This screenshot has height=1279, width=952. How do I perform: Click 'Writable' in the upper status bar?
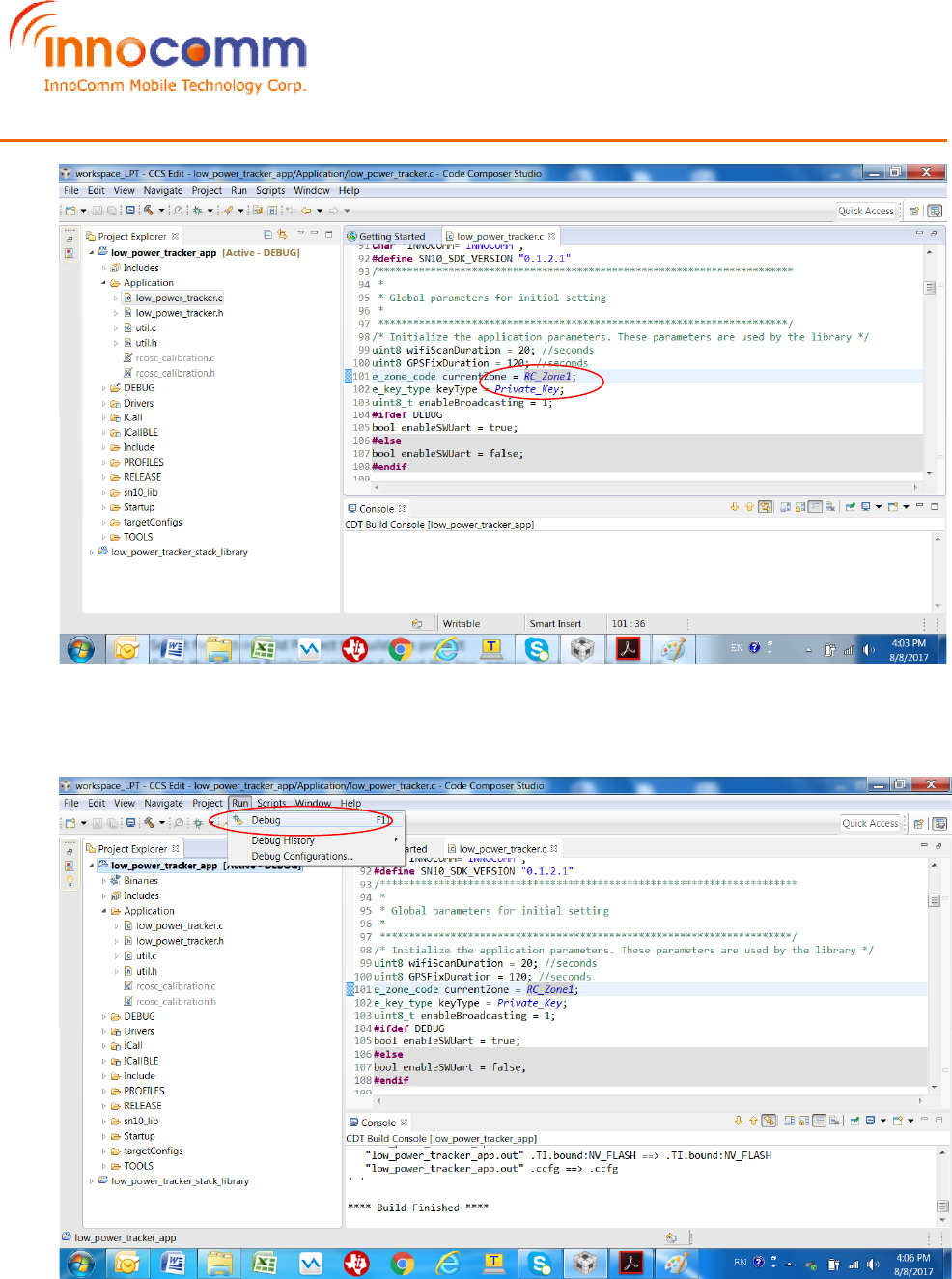tap(462, 624)
